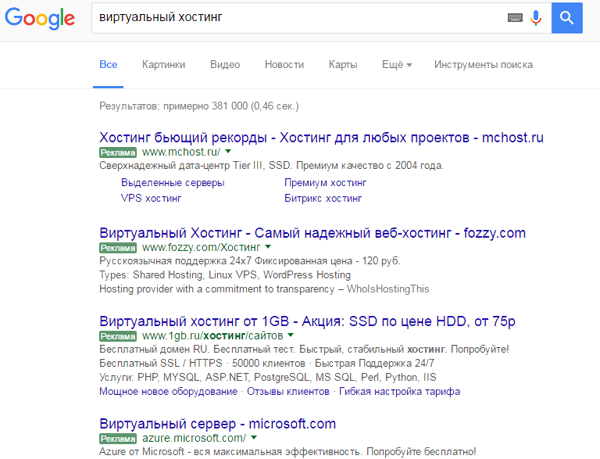
Task: Click the Azure от Microsoft description line
Action: point(288,452)
